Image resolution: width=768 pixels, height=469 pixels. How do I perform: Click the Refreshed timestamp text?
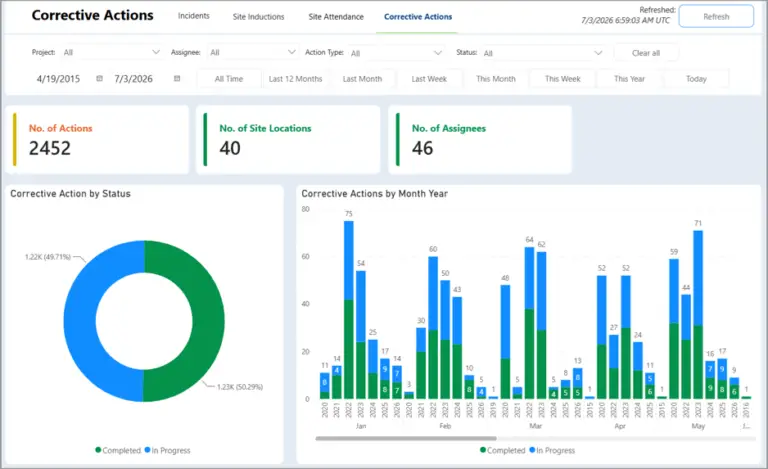(x=625, y=20)
